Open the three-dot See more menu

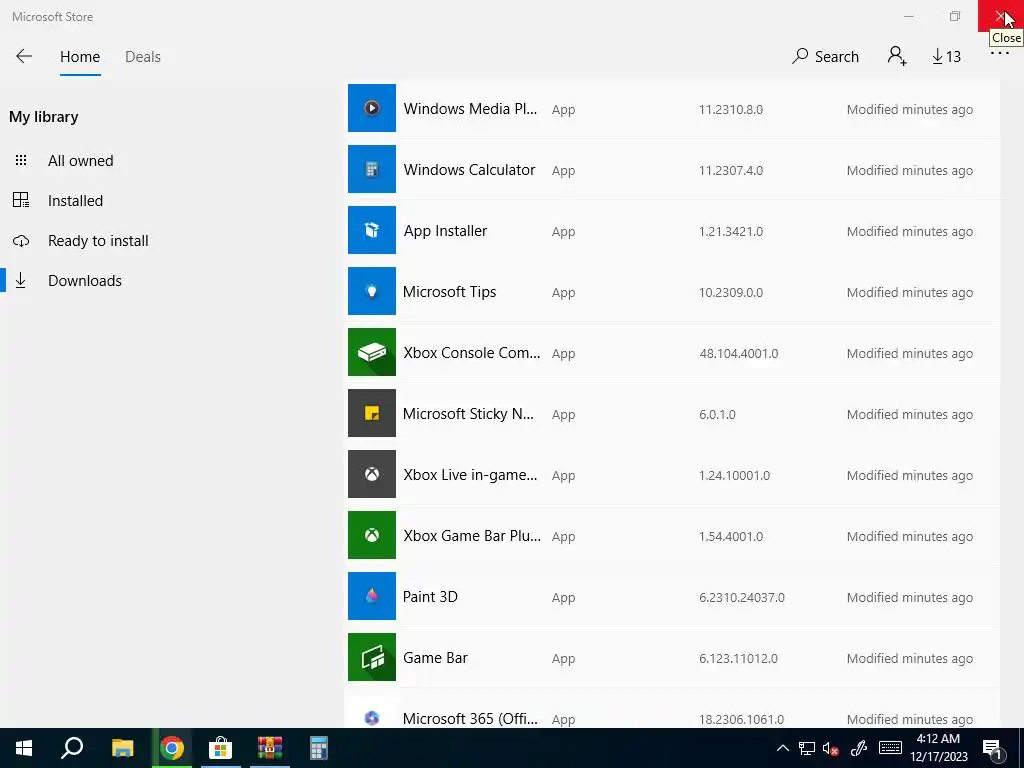(x=1000, y=54)
